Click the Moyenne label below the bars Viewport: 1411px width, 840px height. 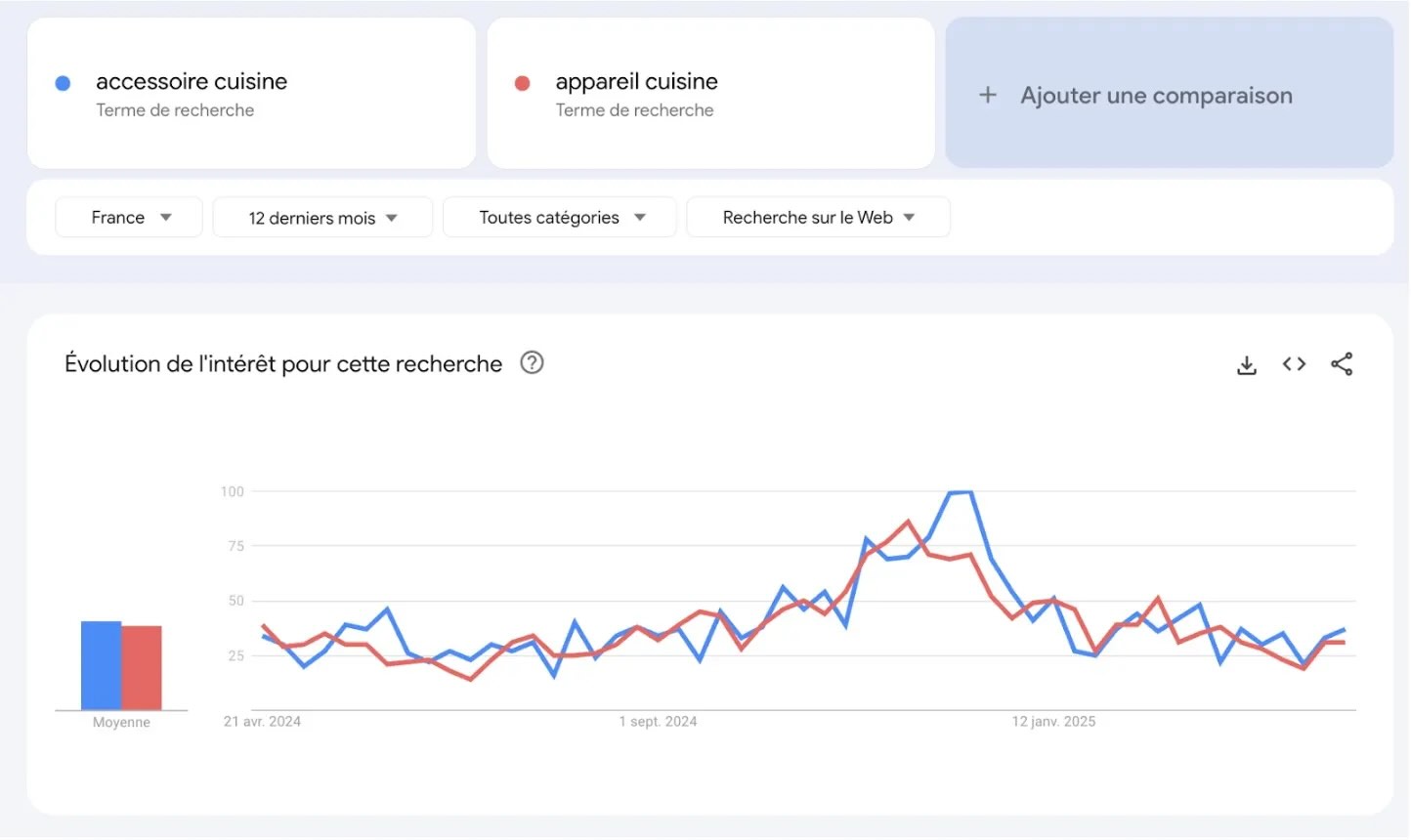point(121,722)
